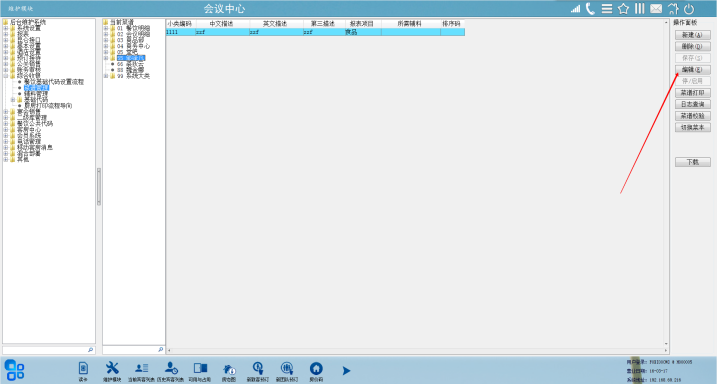Open the envelope mail icon
The width and height of the screenshot is (718, 385).
click(x=656, y=9)
